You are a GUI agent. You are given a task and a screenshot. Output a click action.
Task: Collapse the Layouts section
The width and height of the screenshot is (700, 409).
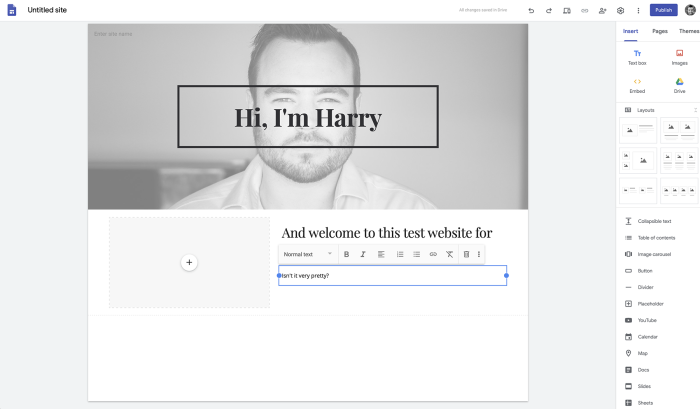pyautogui.click(x=695, y=110)
